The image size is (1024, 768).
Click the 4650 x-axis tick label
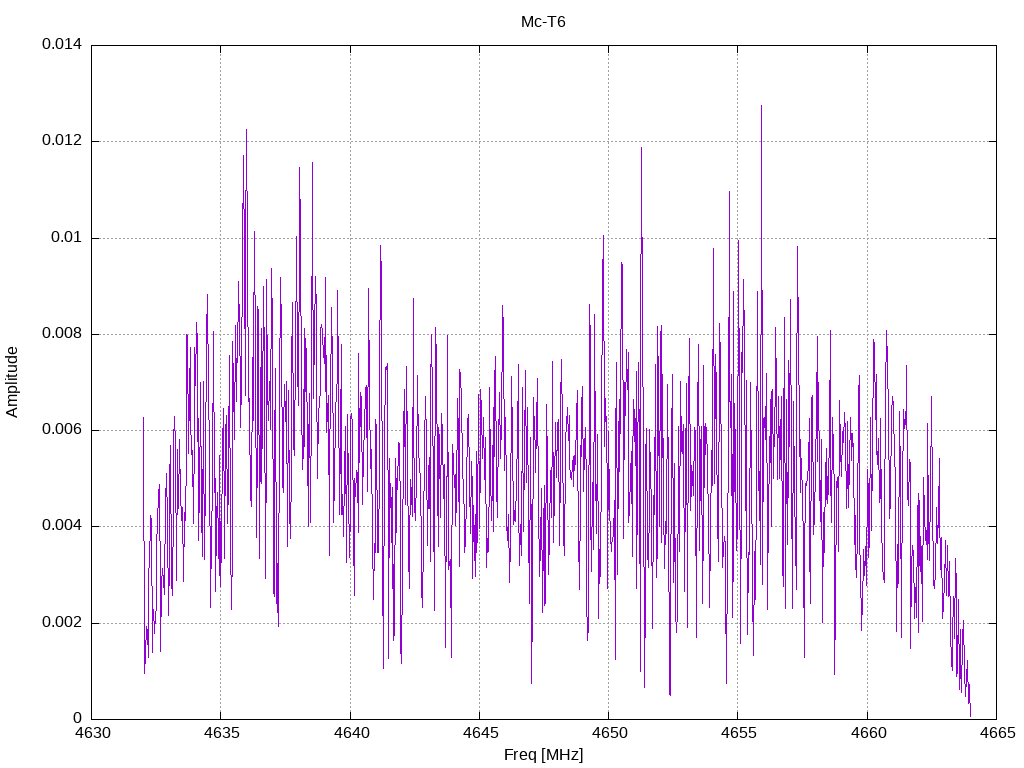tap(609, 733)
